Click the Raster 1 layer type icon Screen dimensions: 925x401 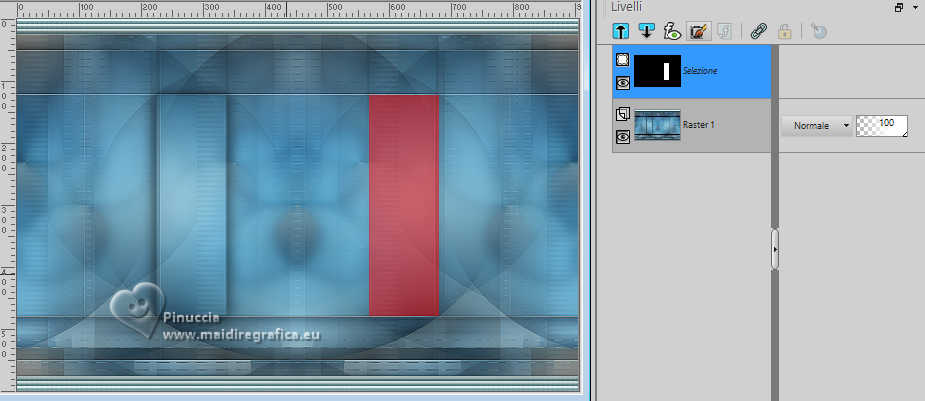click(622, 114)
